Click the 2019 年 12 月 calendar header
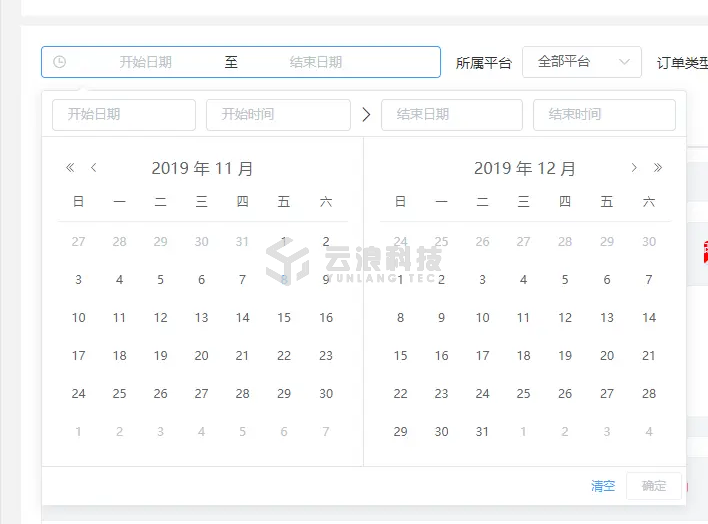708x524 pixels. (x=525, y=168)
